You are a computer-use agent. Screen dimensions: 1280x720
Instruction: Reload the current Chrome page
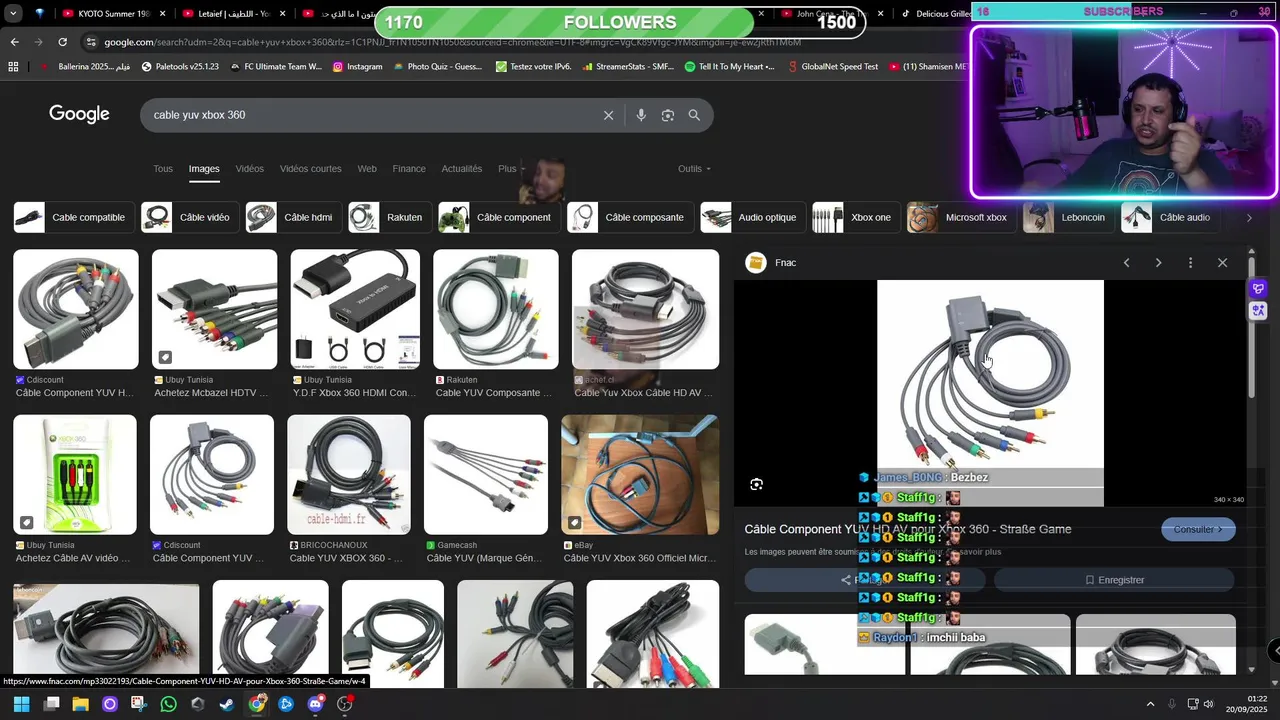pos(62,42)
